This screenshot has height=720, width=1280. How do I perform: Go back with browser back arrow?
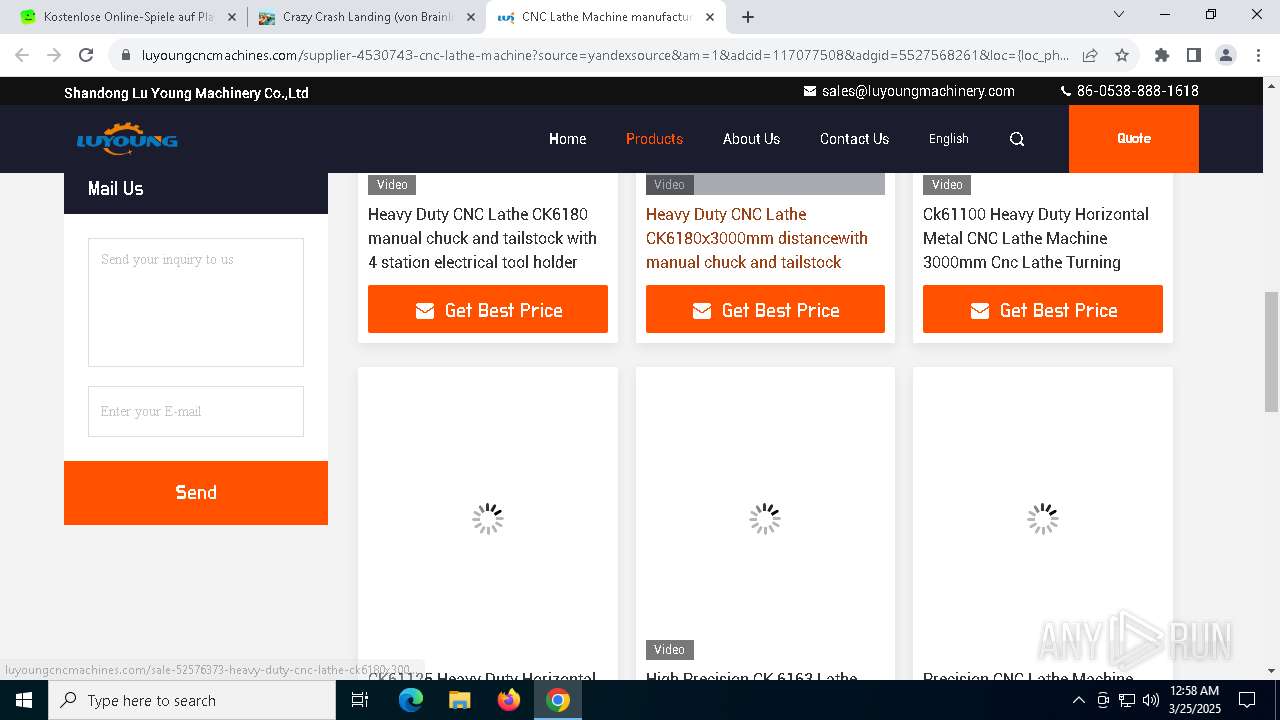pyautogui.click(x=22, y=55)
